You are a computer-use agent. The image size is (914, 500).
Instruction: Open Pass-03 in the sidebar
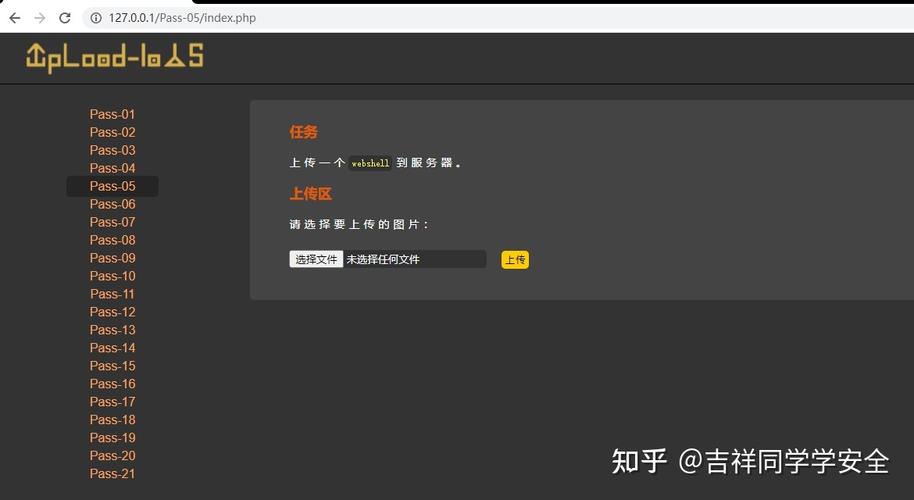pos(113,150)
